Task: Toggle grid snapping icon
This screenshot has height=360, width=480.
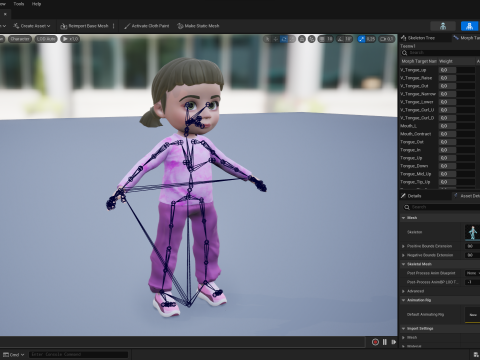Action: 322,39
